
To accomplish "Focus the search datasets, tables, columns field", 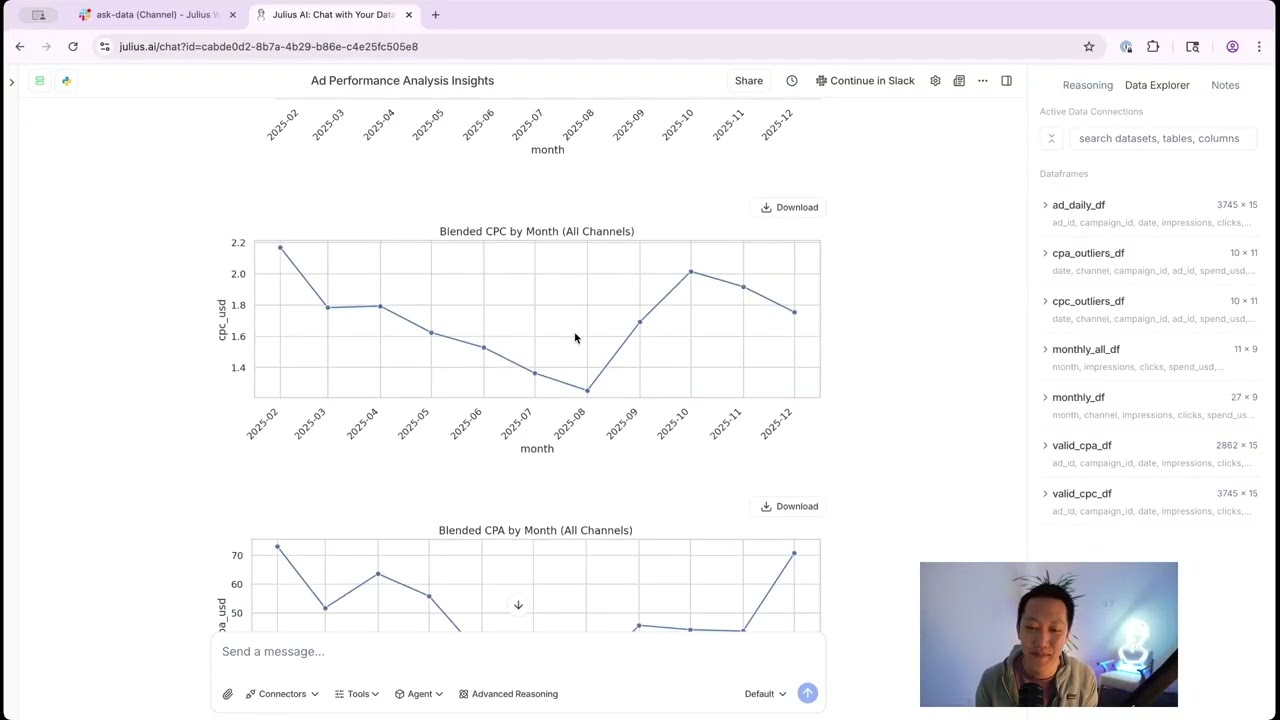I will [x=1163, y=139].
